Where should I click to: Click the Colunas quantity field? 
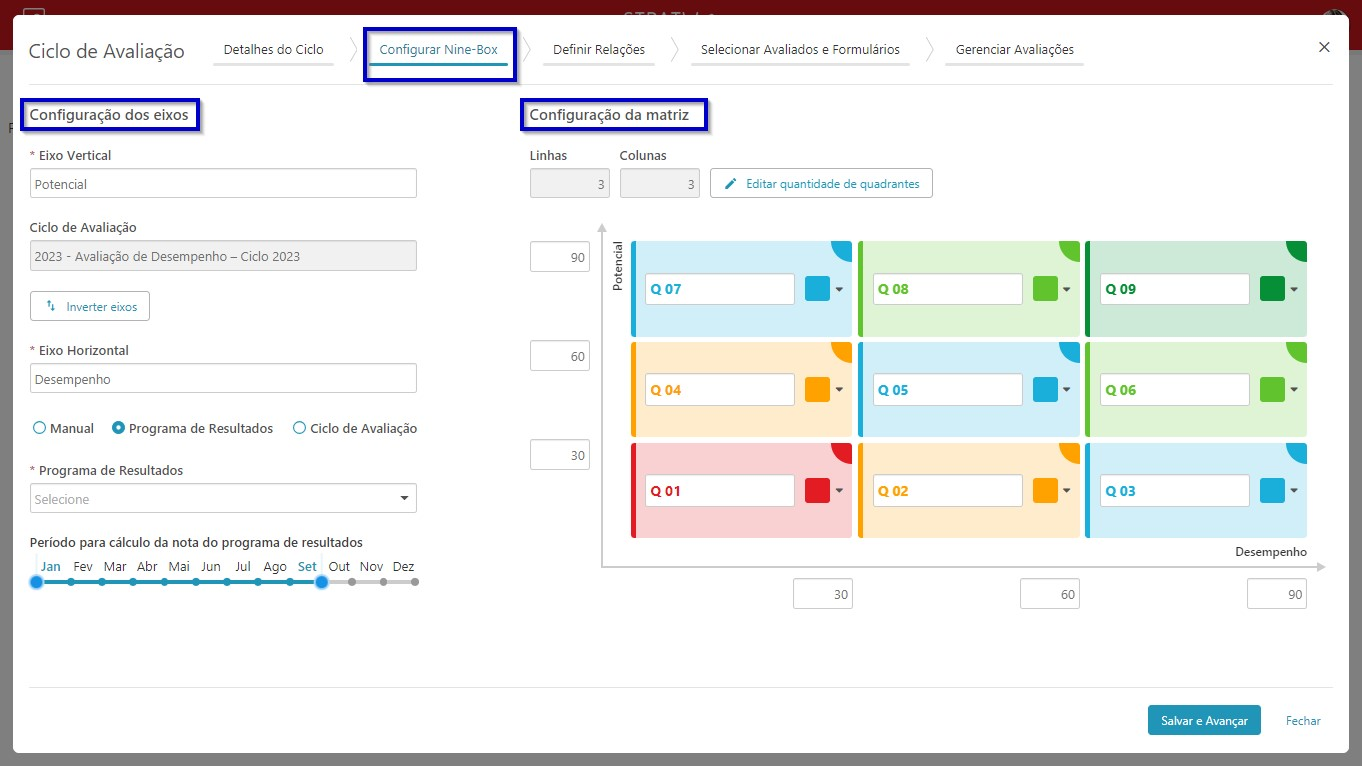point(660,183)
